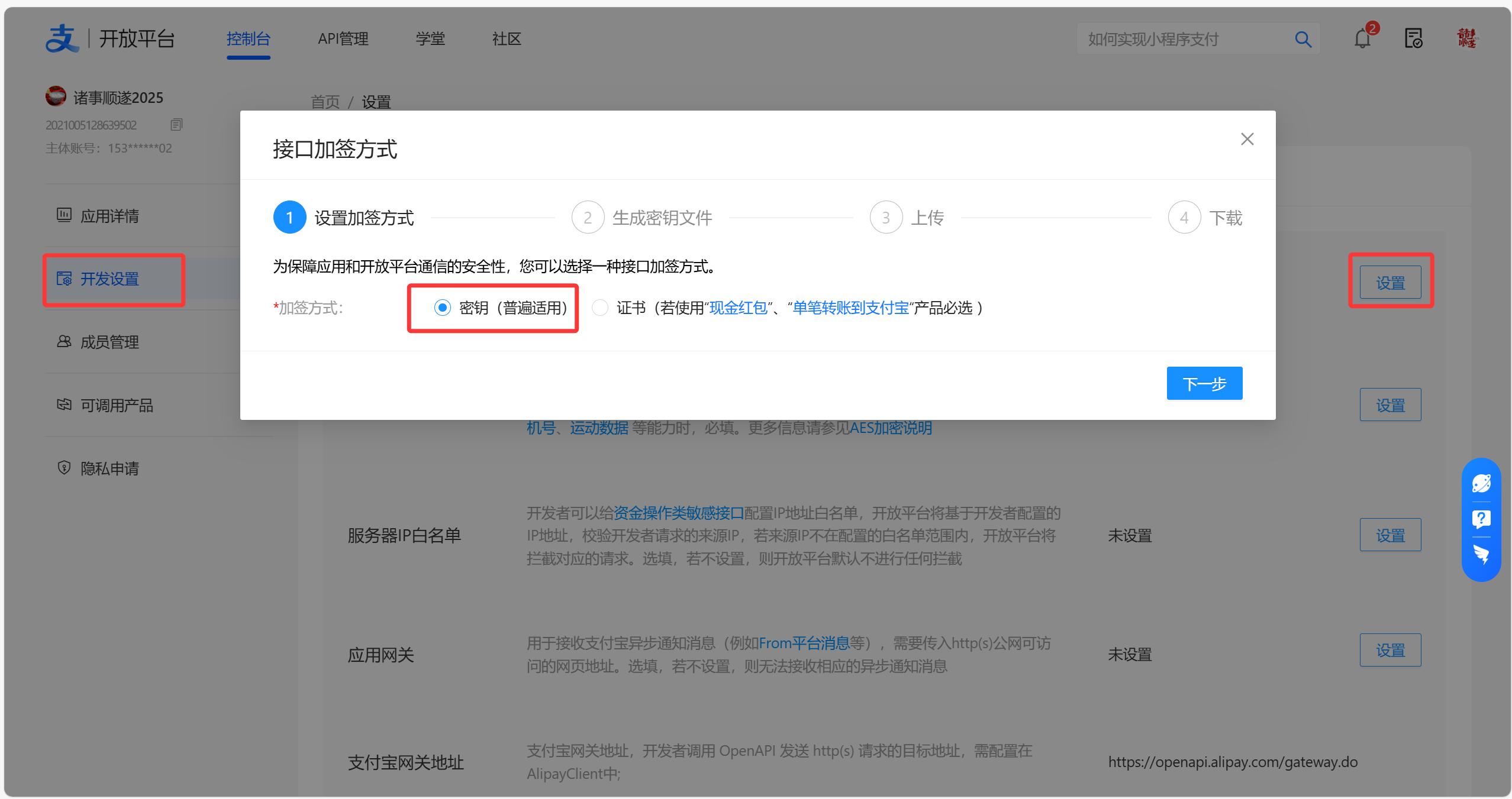Screen dimensions: 1512x799
Task: Click the document check icon in header
Action: 1413,39
